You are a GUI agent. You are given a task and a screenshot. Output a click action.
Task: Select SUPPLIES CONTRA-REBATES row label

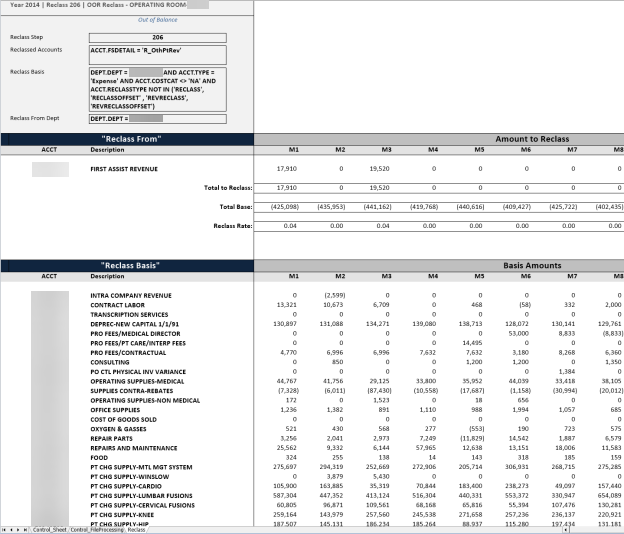click(132, 391)
